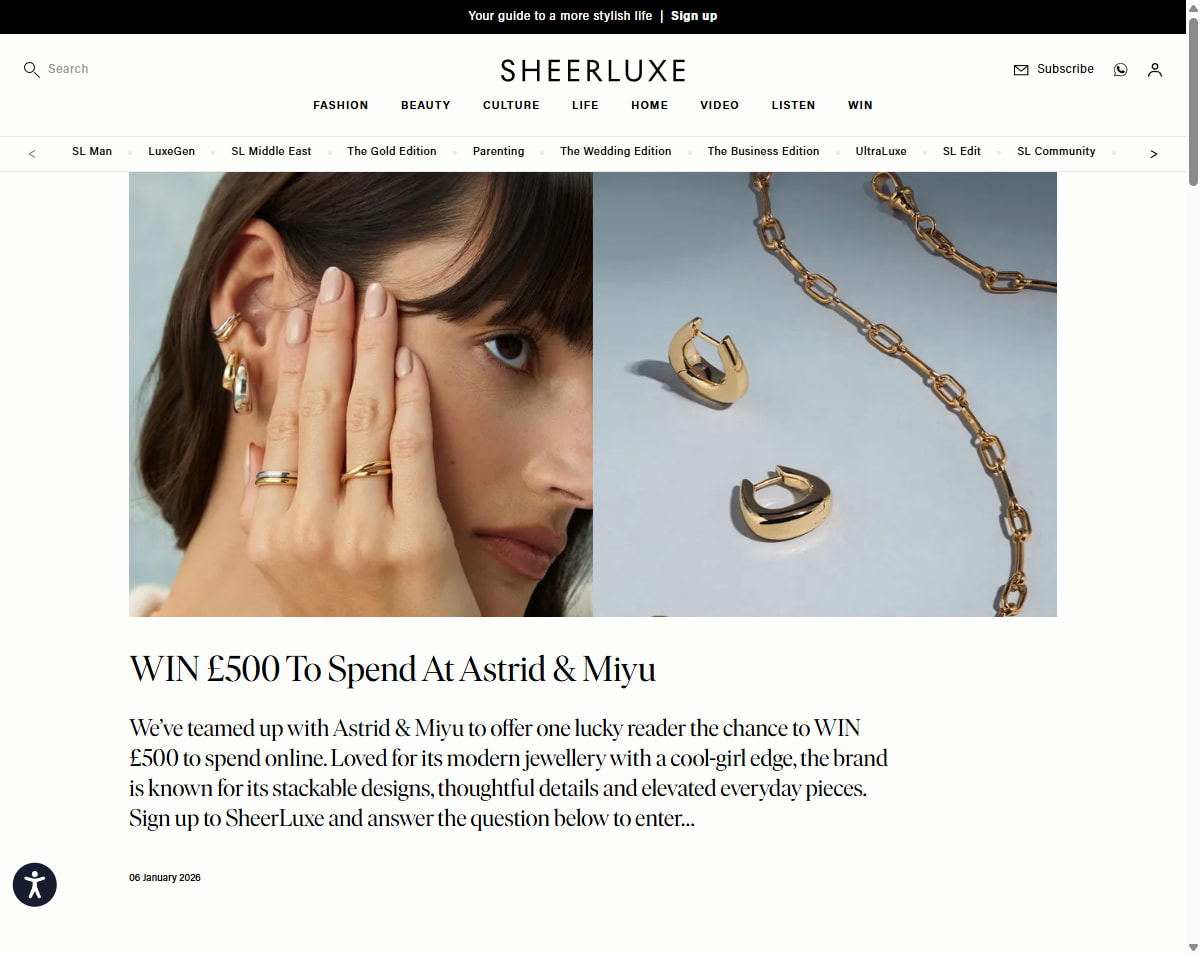Open The Wedding Edition tab
The height and width of the screenshot is (955, 1201).
pos(616,151)
